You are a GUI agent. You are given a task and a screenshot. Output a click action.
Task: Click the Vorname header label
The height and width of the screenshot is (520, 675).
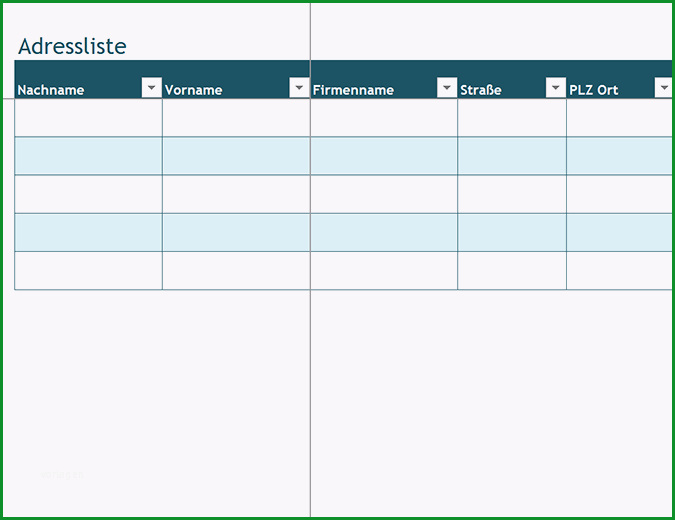pyautogui.click(x=193, y=90)
